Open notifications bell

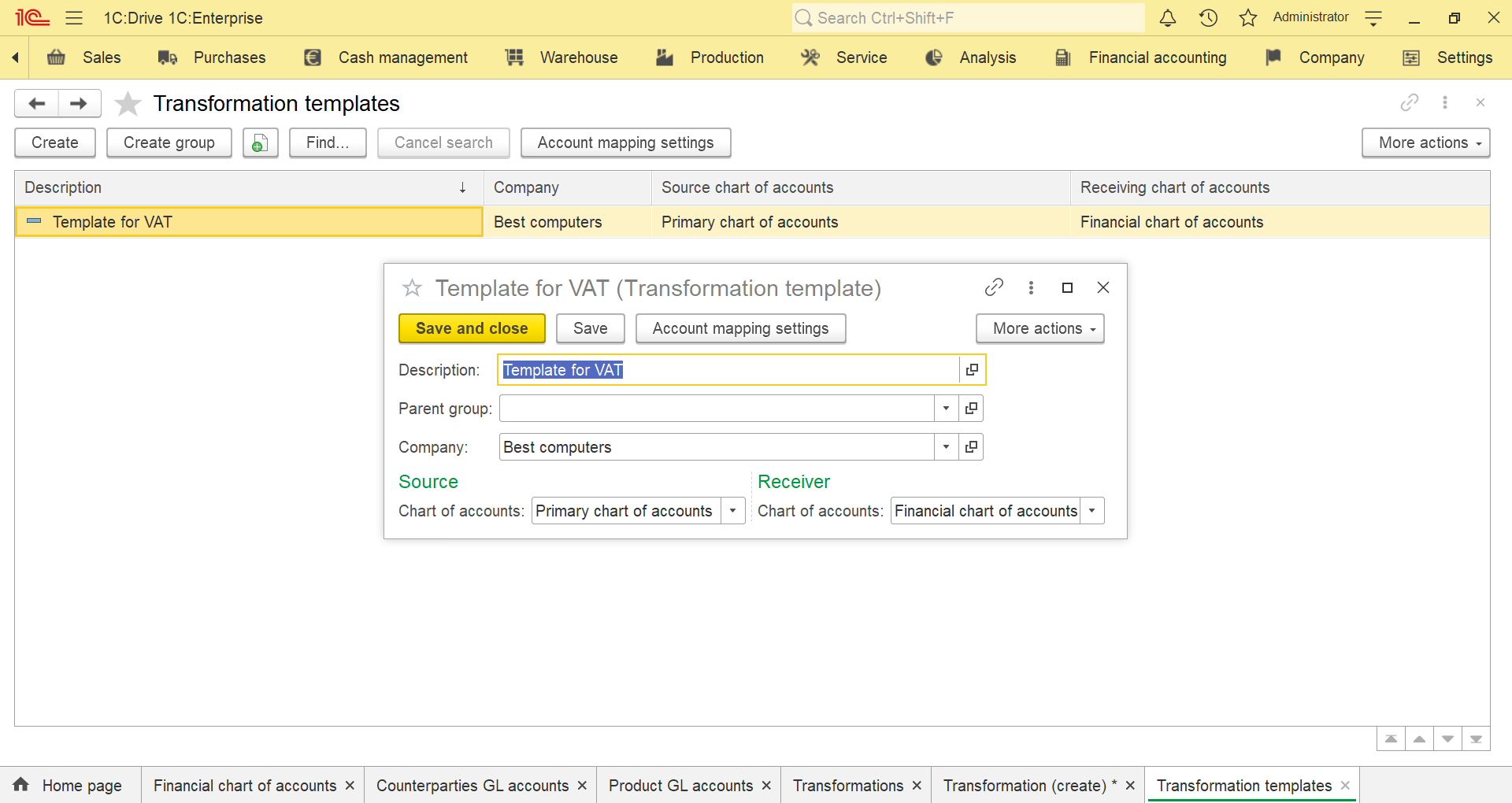point(1168,17)
